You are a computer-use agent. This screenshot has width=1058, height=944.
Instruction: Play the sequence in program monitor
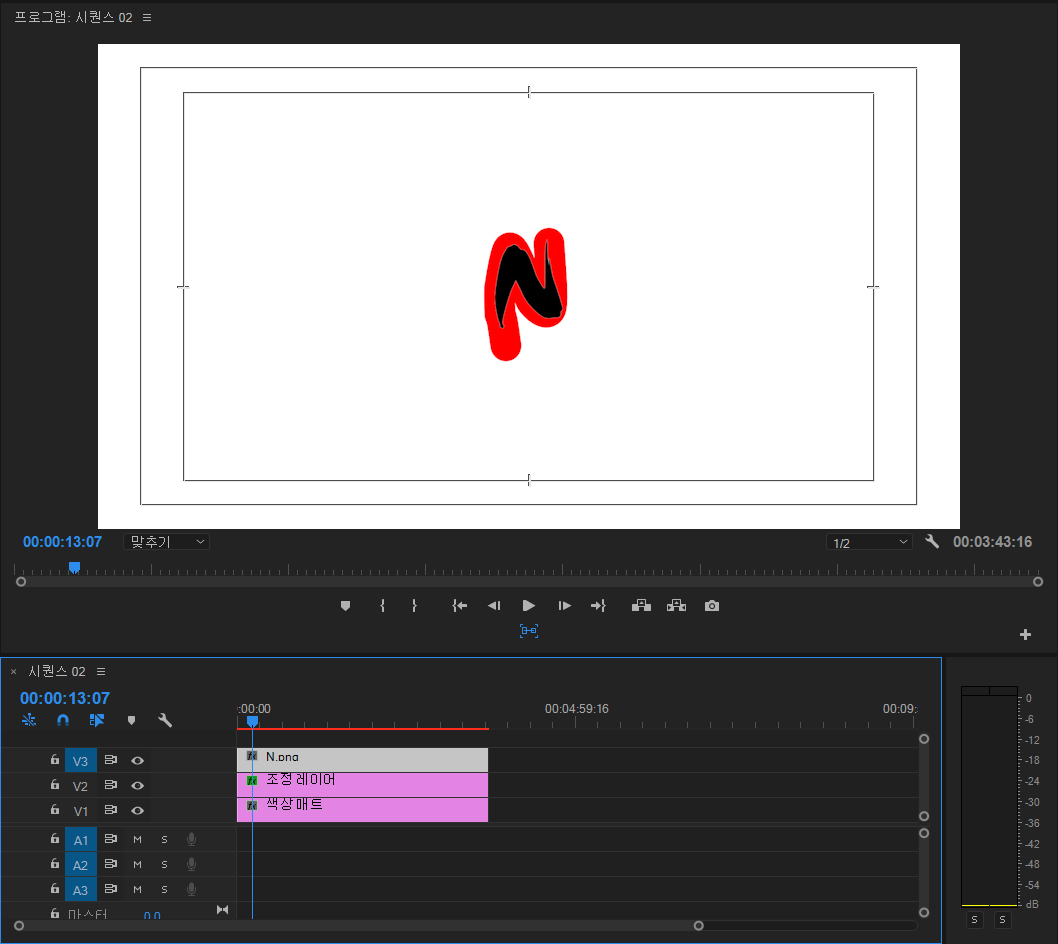click(529, 606)
